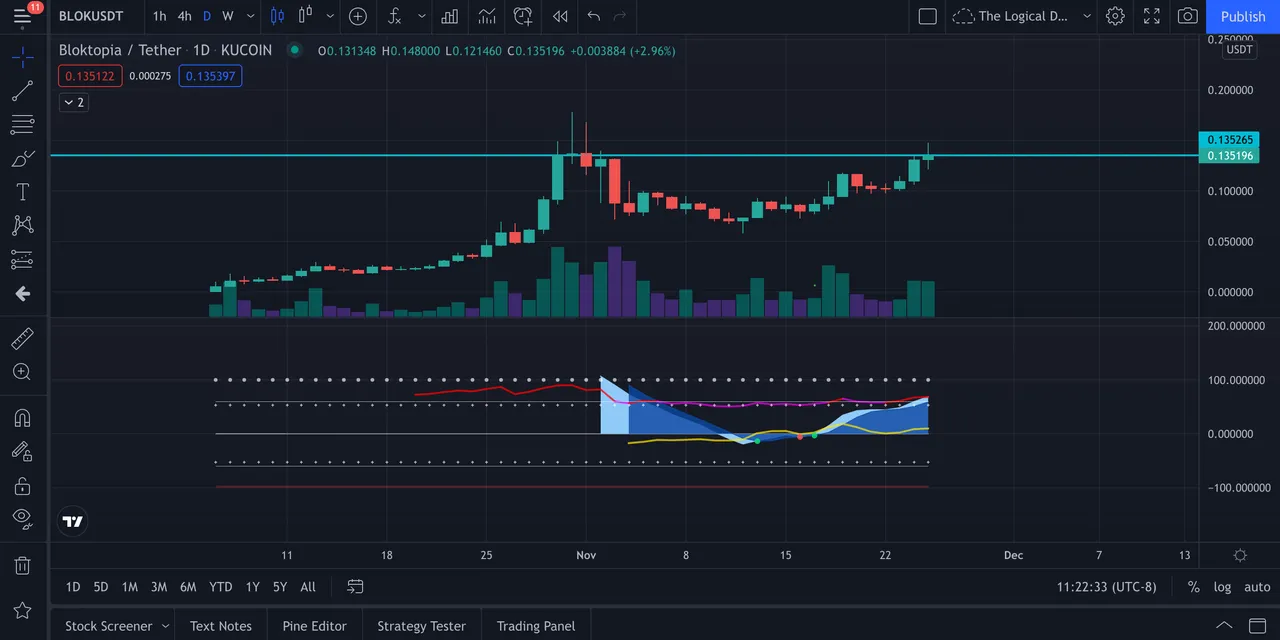Select the ruler measure tool
Image resolution: width=1280 pixels, height=640 pixels.
(x=22, y=338)
